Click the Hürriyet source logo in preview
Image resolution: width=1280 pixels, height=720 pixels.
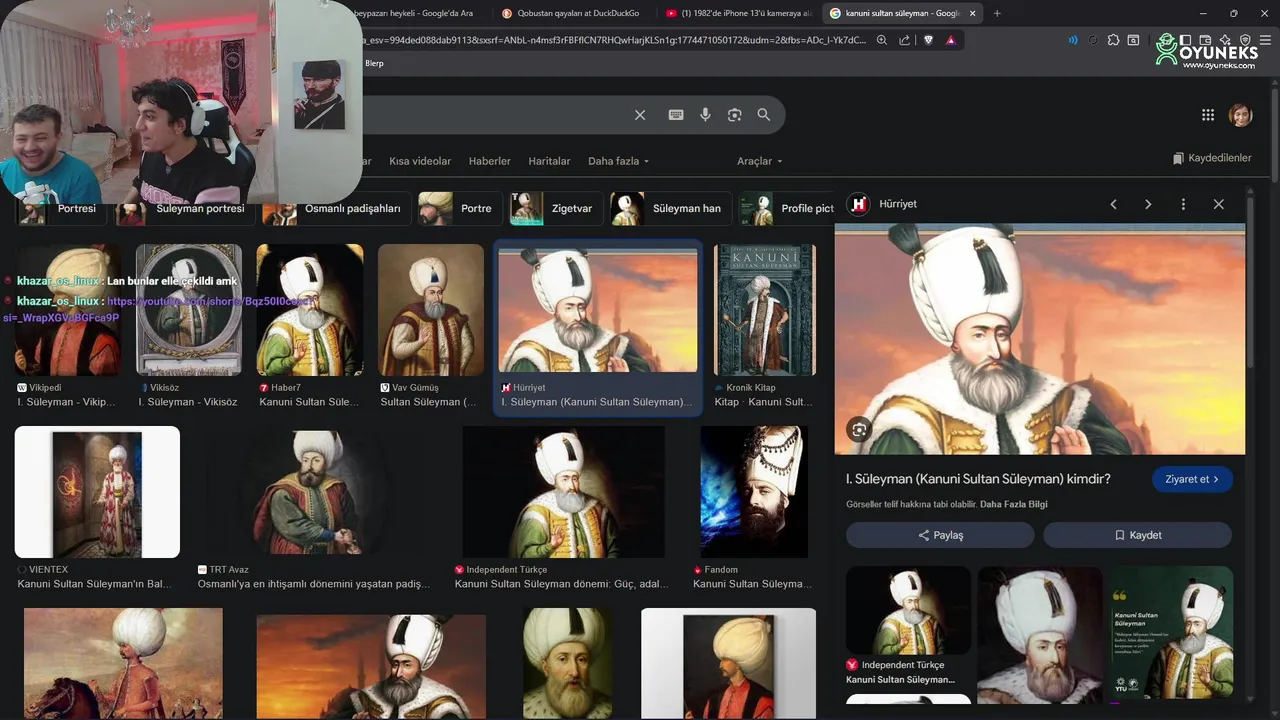pyautogui.click(x=858, y=204)
